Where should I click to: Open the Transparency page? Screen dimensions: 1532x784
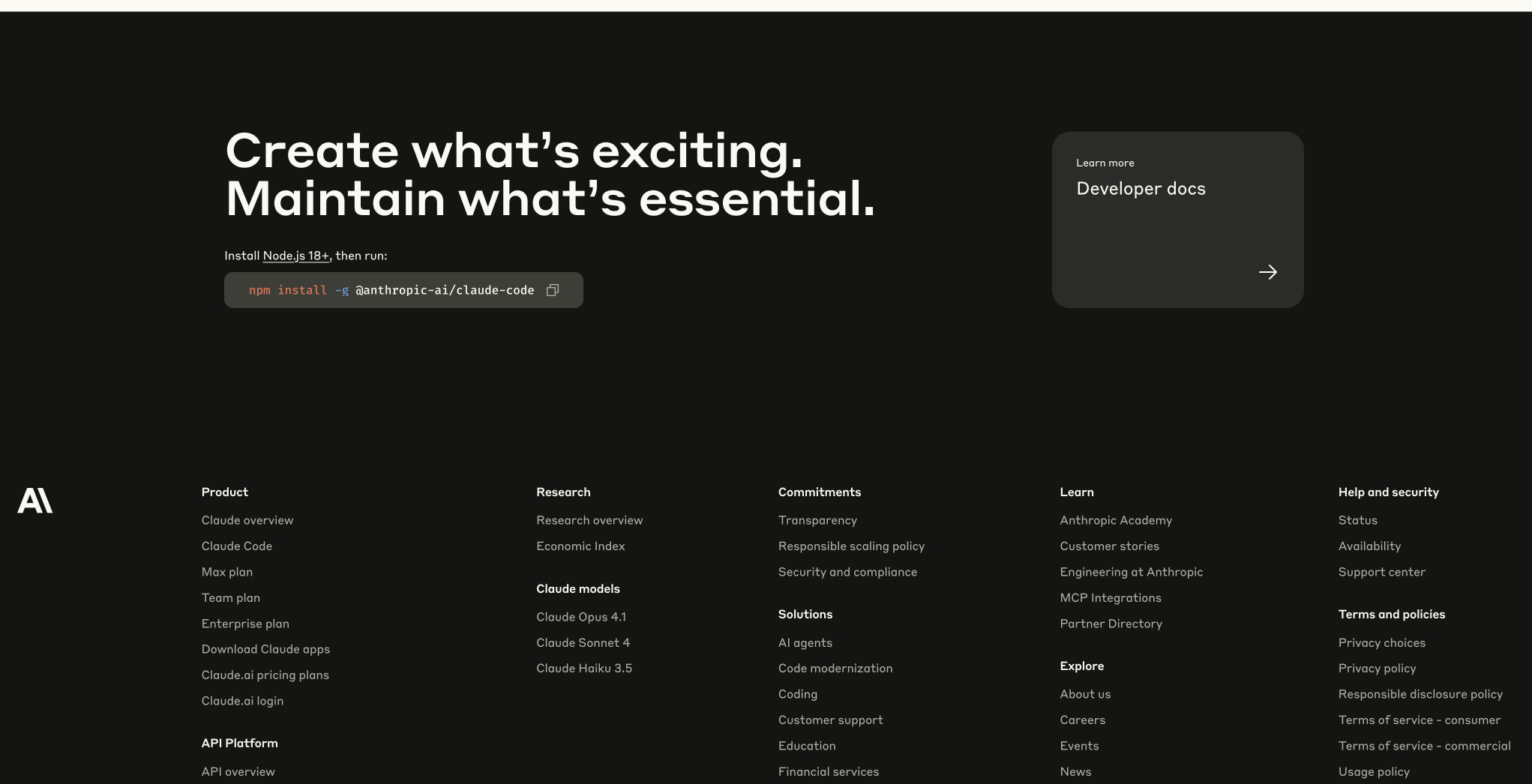(817, 520)
